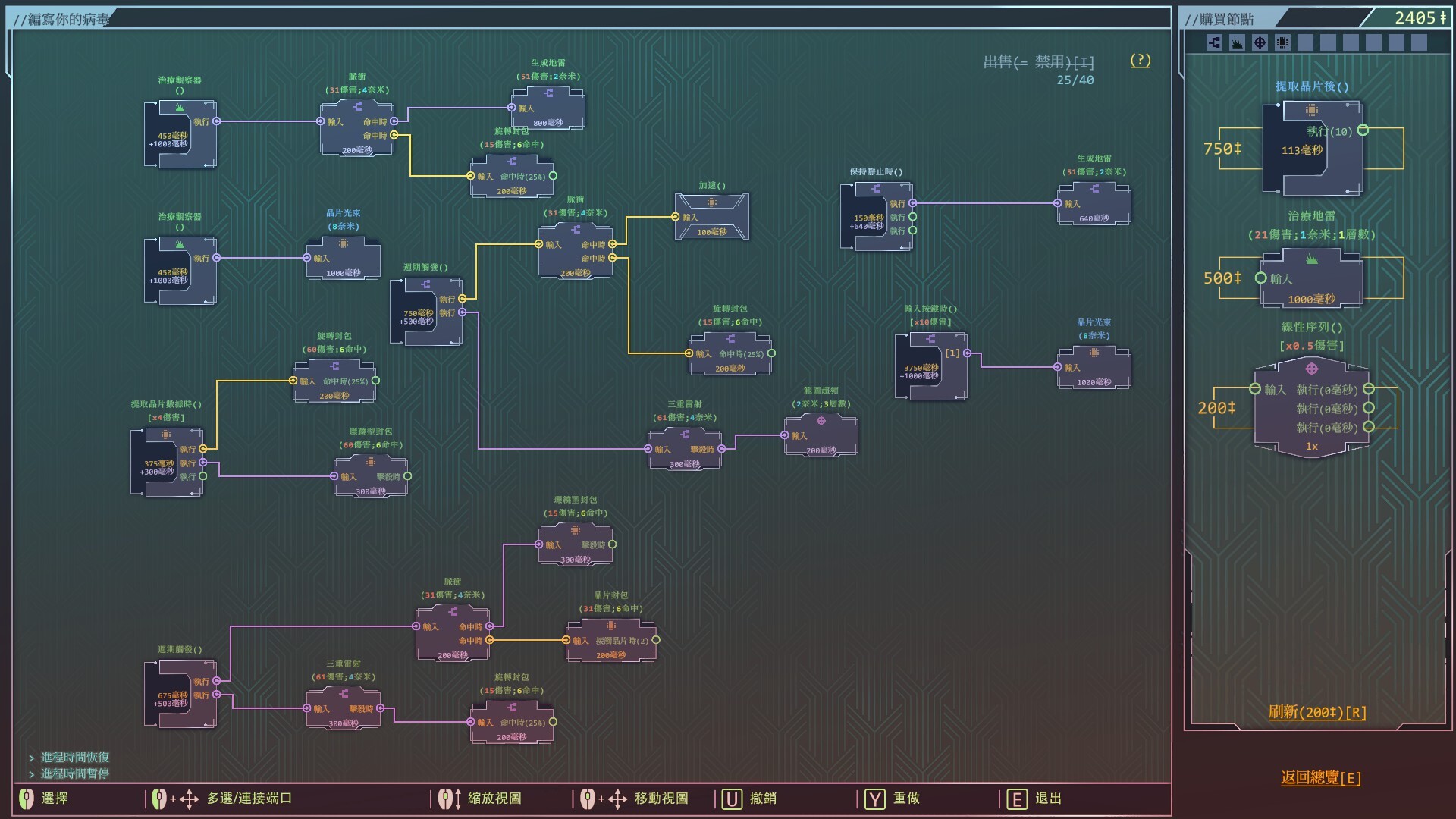This screenshot has width=1456, height=819.
Task: Click mouse icon beside 選擇
Action: pyautogui.click(x=27, y=799)
